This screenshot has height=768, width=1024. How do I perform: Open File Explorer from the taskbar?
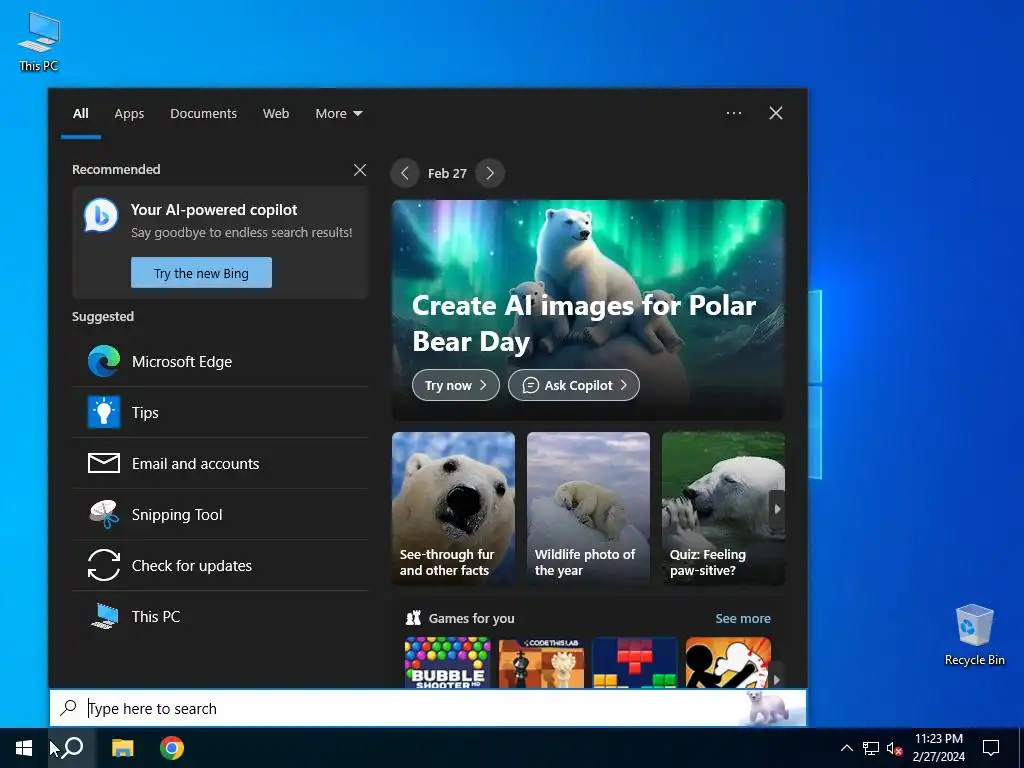click(x=122, y=748)
